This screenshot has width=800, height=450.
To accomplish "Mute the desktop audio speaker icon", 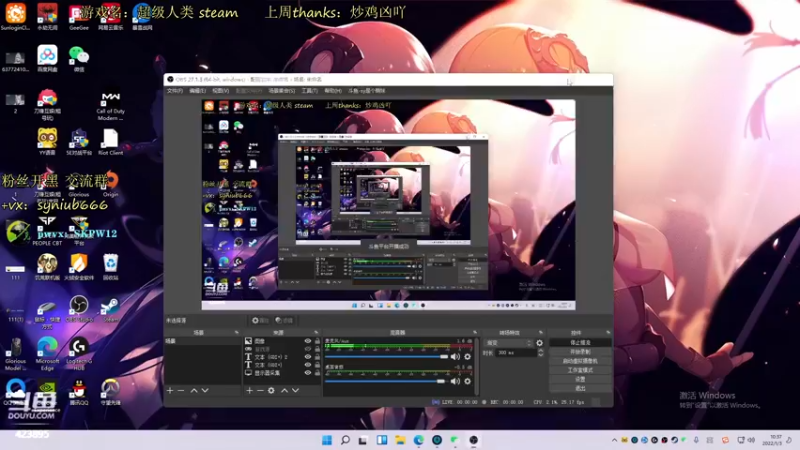I will click(455, 381).
